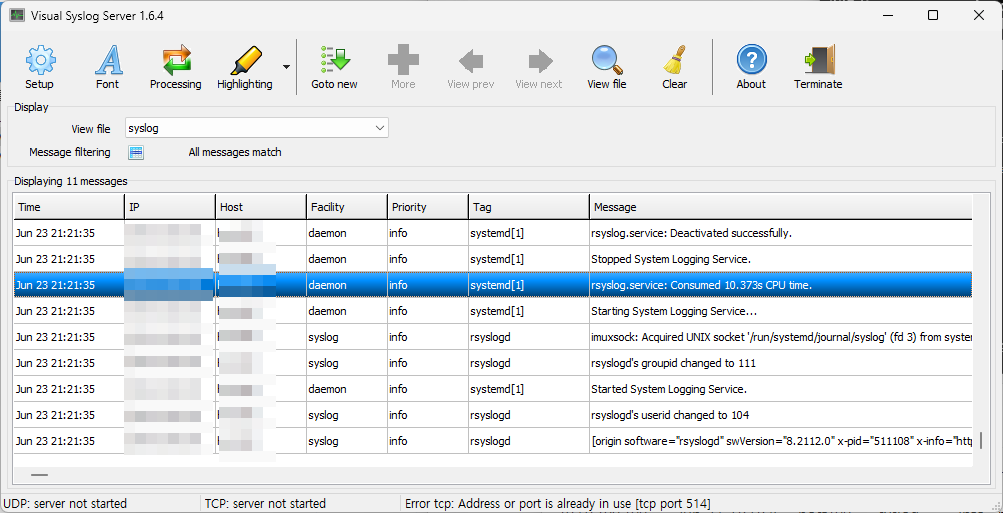Sort by the IP column header
This screenshot has width=1003, height=513.
point(170,207)
